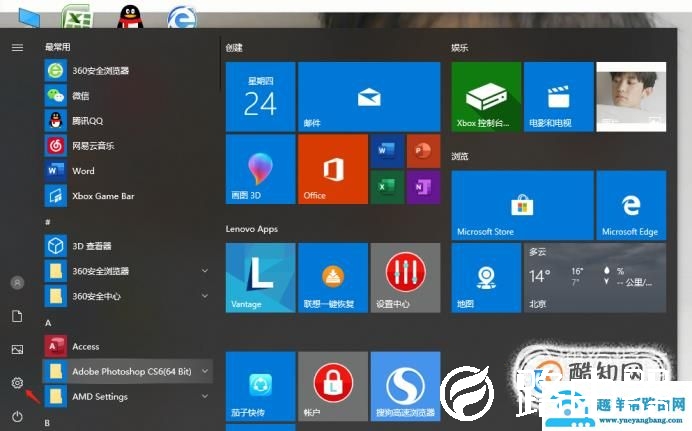Image resolution: width=692 pixels, height=431 pixels.
Task: Expand the Adobe Photoshop CS6 folder chevron
Action: (x=205, y=371)
